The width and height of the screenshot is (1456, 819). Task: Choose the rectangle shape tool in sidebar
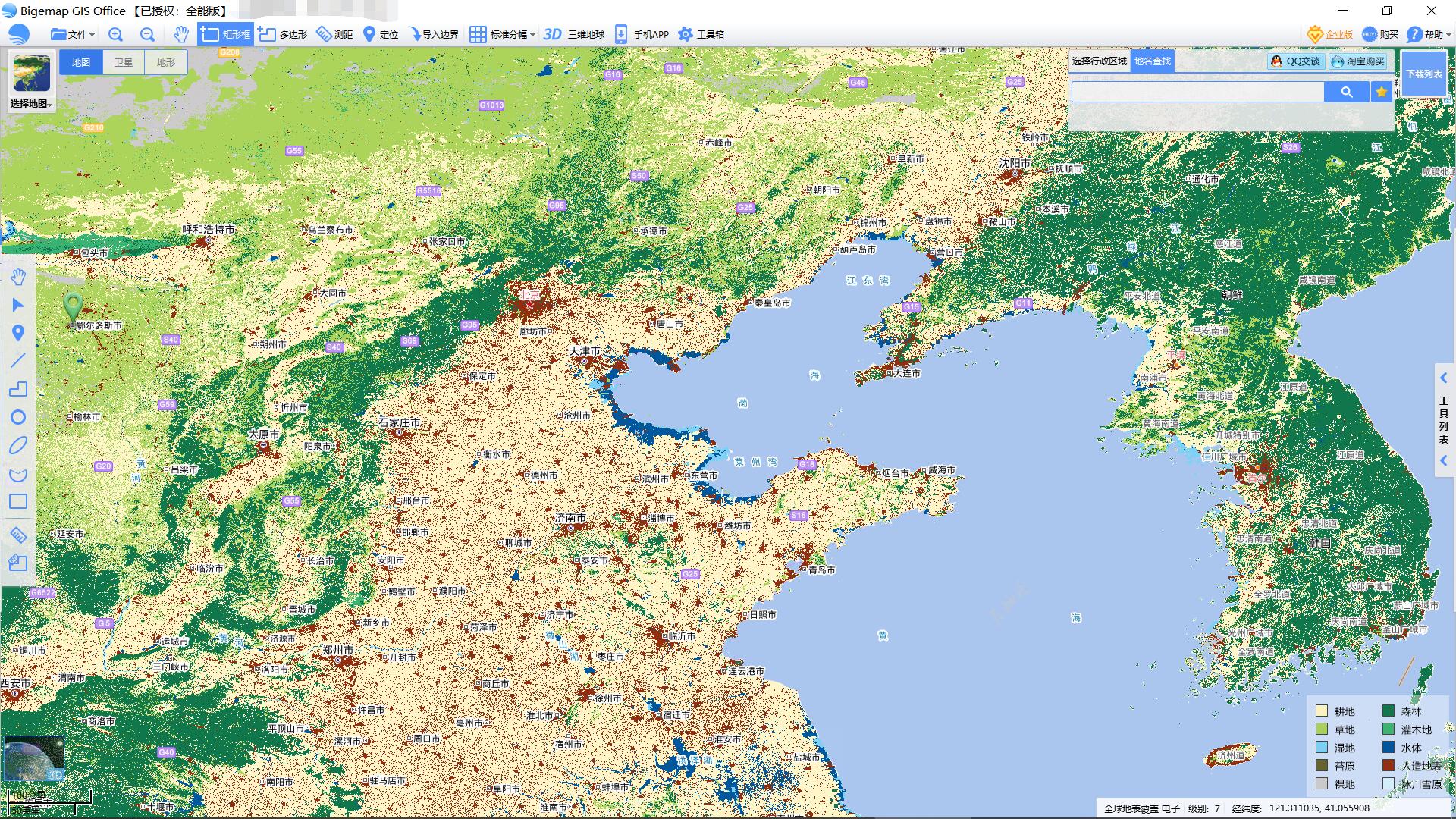click(18, 501)
